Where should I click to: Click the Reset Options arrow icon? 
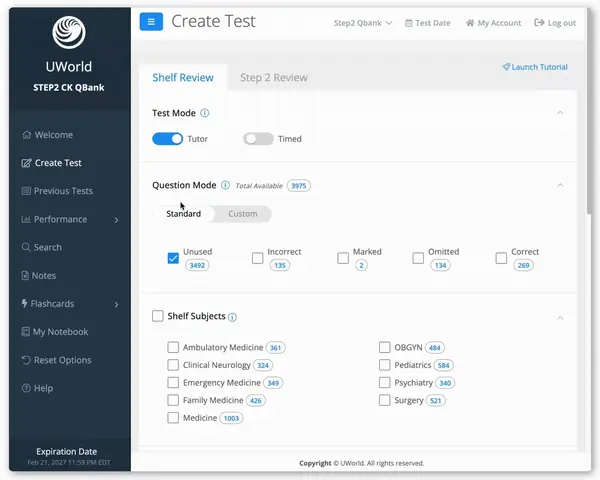[x=26, y=360]
